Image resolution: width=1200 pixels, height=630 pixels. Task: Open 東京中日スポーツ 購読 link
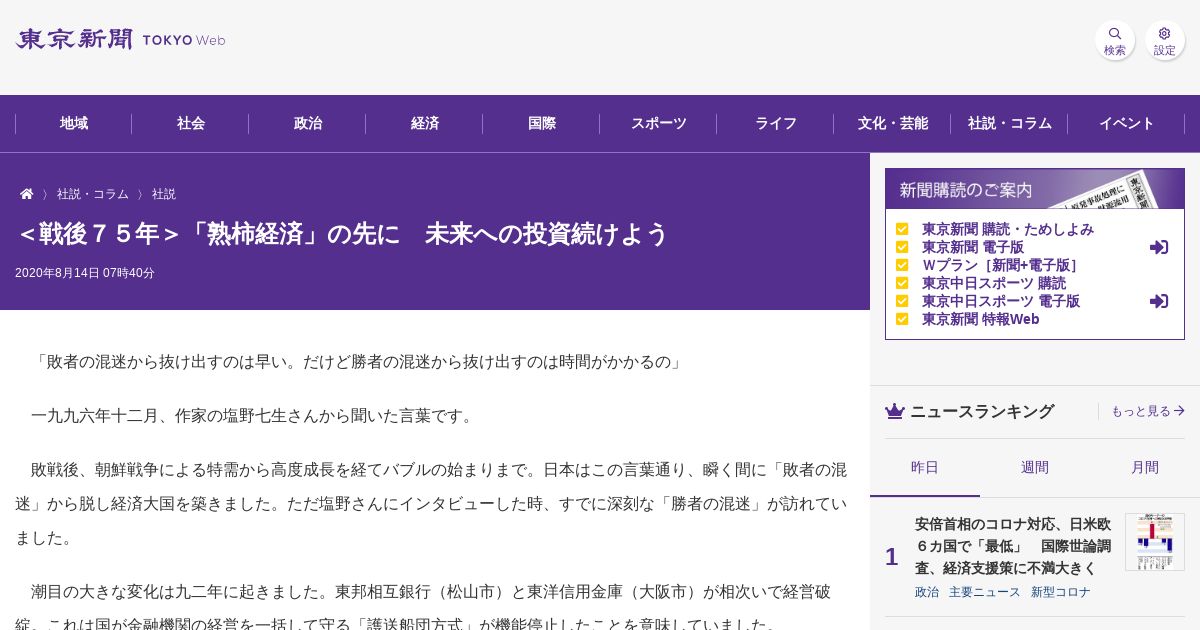coord(994,283)
